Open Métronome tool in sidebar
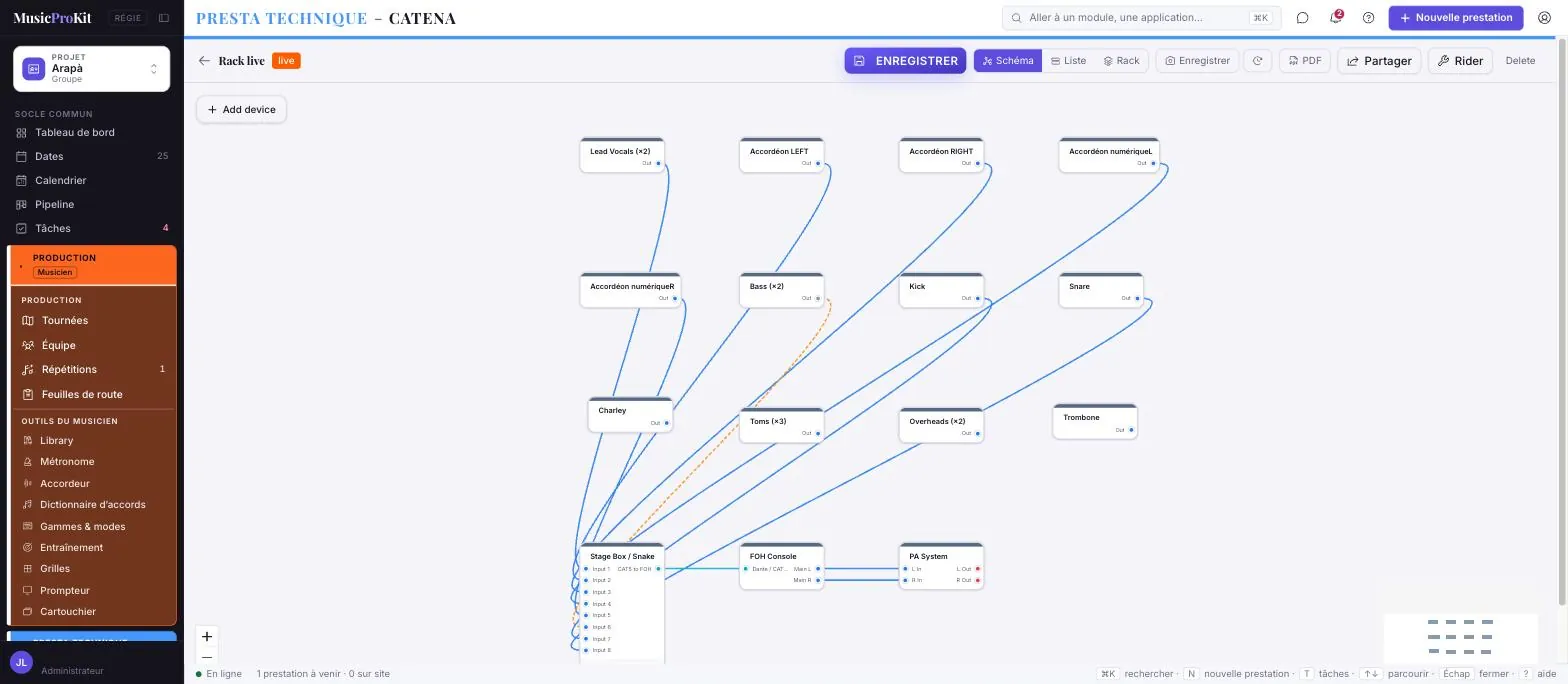This screenshot has height=684, width=1568. tap(92, 462)
